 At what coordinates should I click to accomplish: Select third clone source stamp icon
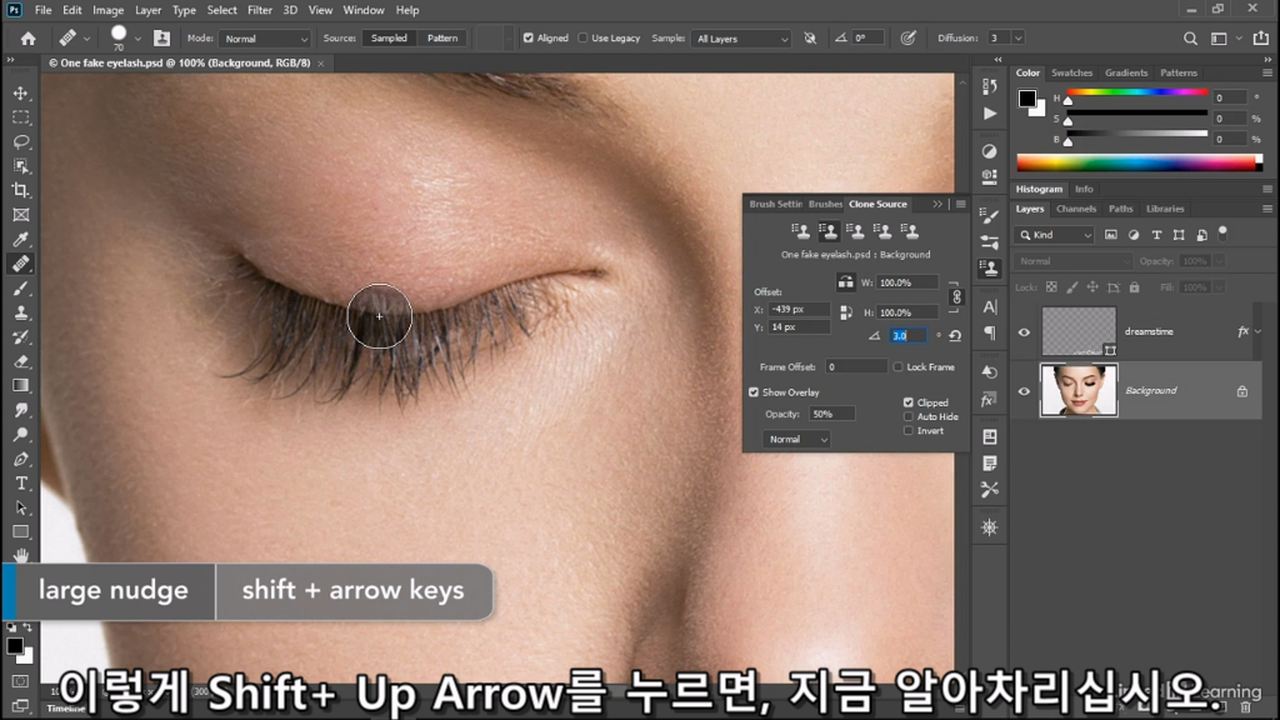855,231
